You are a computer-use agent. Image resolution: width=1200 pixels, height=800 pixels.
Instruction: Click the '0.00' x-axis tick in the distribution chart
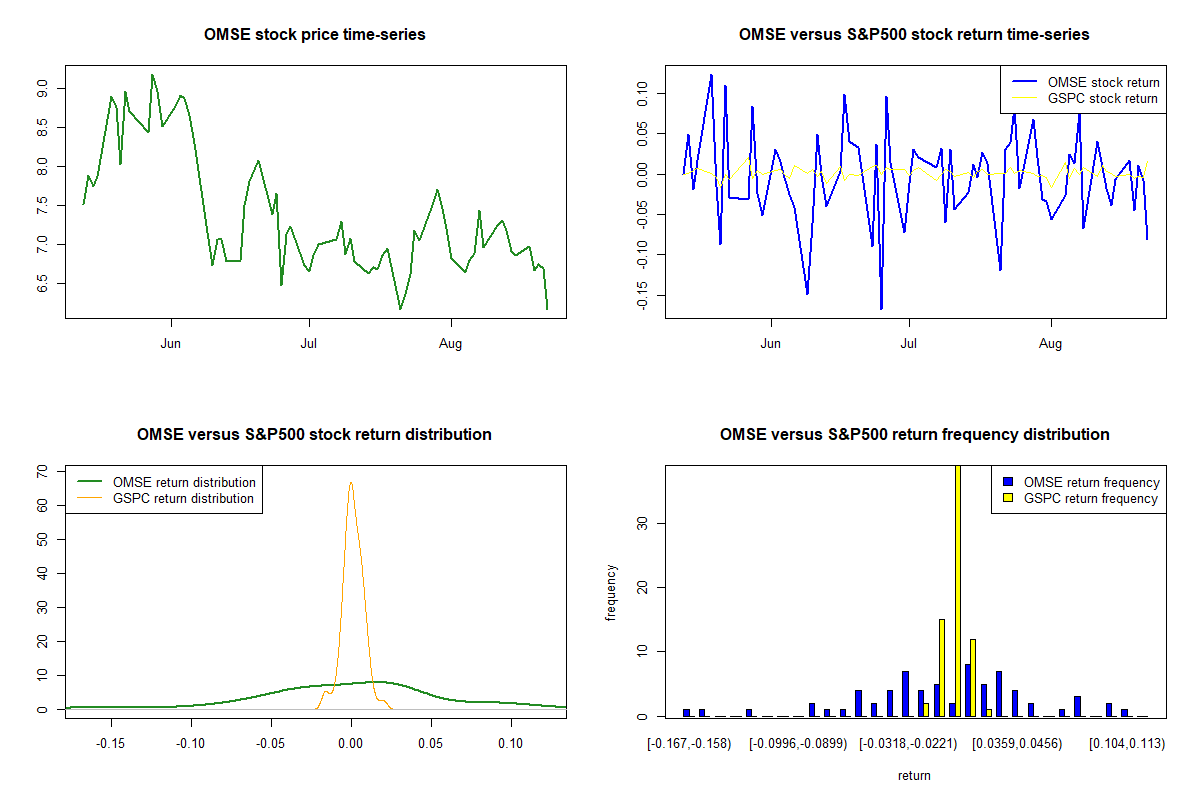click(350, 743)
